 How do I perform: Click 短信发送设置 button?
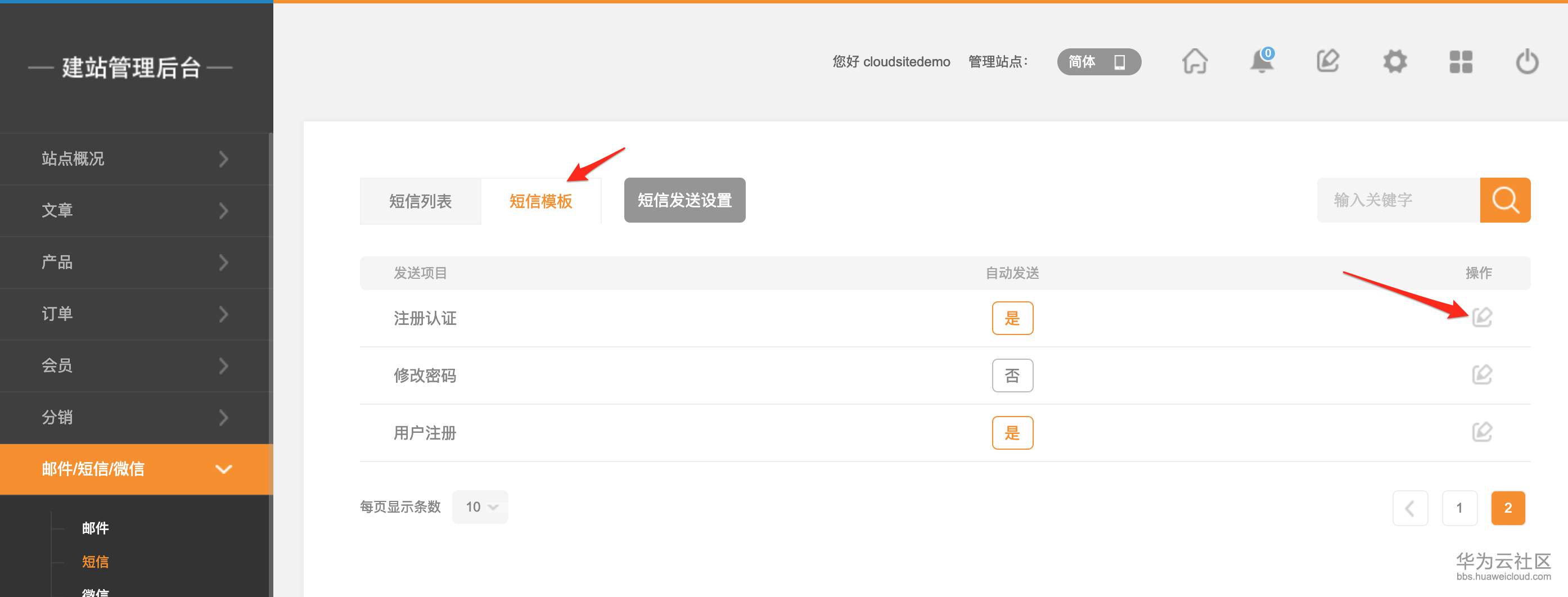pyautogui.click(x=685, y=200)
